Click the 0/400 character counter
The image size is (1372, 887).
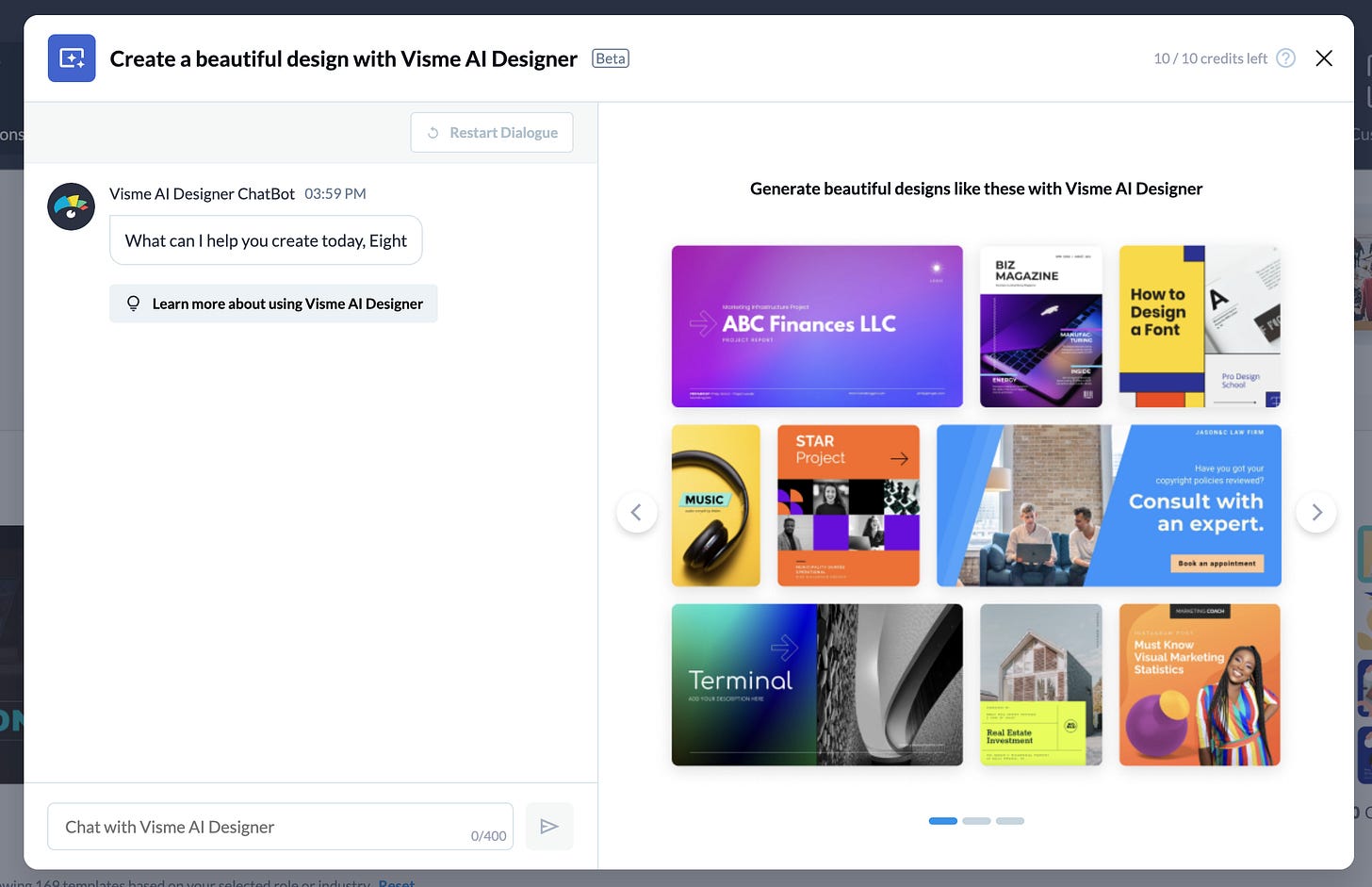pos(488,835)
